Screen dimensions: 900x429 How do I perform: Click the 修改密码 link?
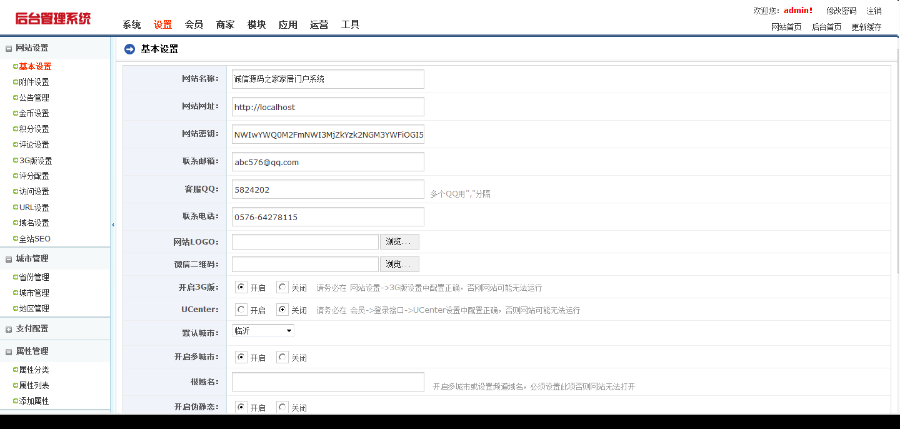[x=841, y=10]
